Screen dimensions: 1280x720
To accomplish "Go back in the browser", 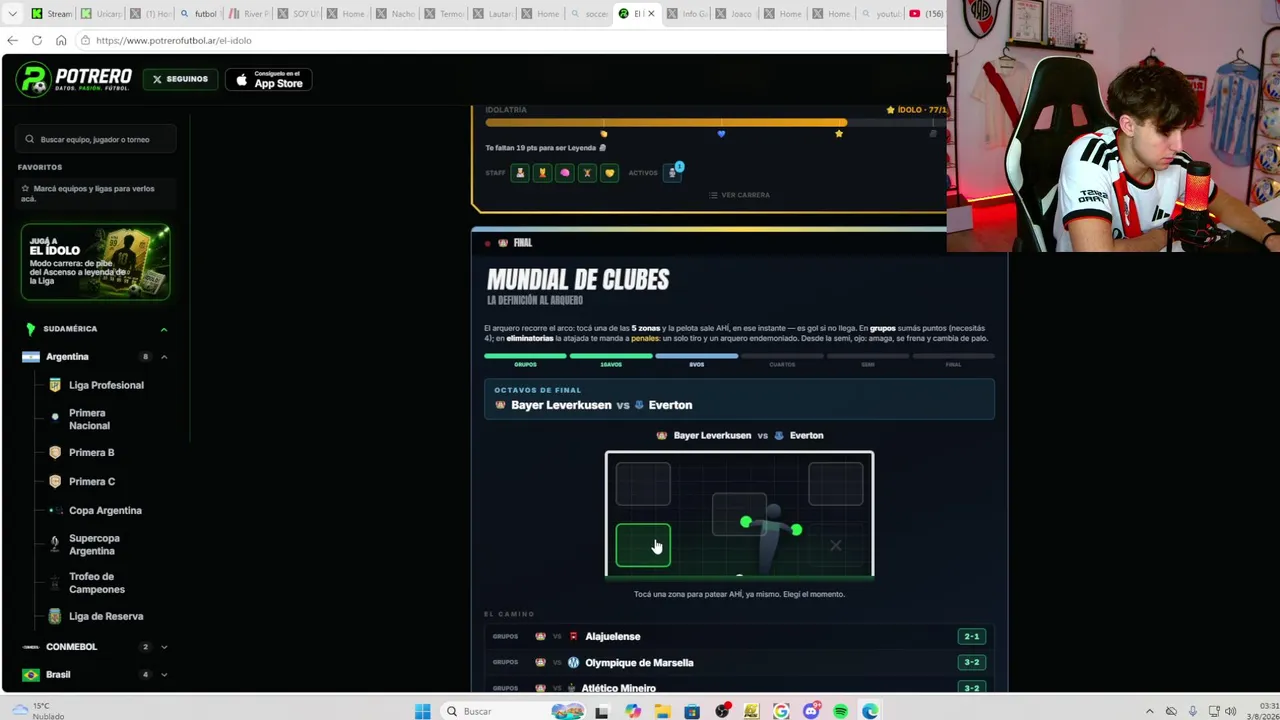I will point(12,40).
